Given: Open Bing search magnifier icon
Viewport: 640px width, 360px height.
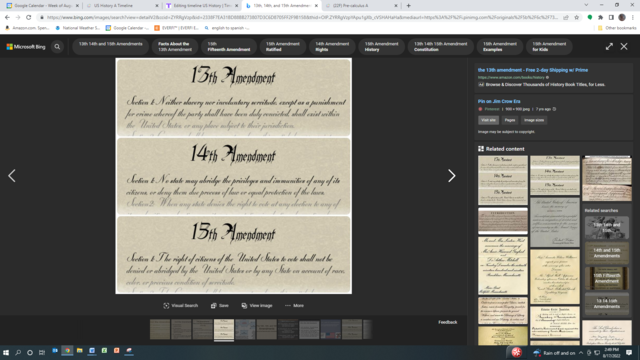Looking at the screenshot, I should (x=57, y=47).
